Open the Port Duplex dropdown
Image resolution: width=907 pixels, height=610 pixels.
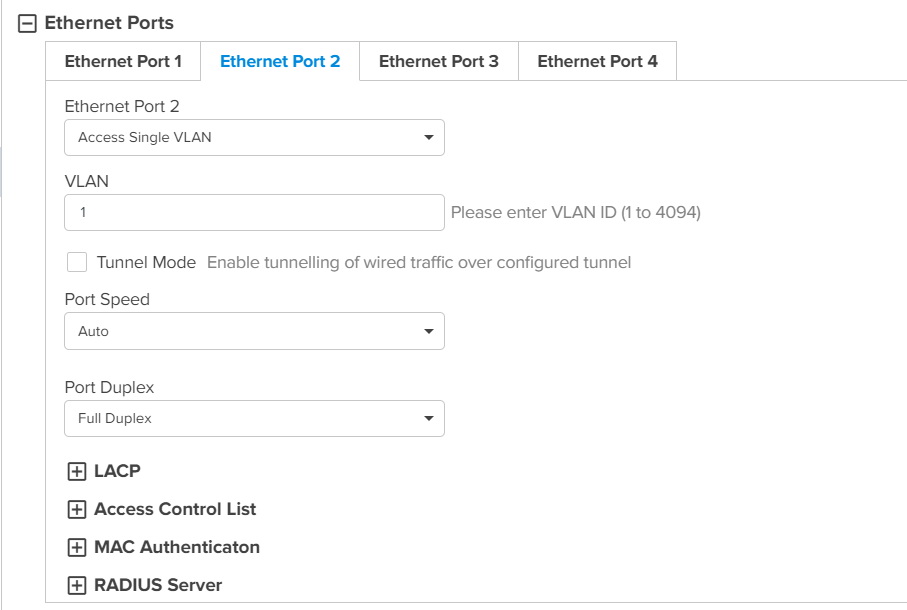[x=254, y=418]
